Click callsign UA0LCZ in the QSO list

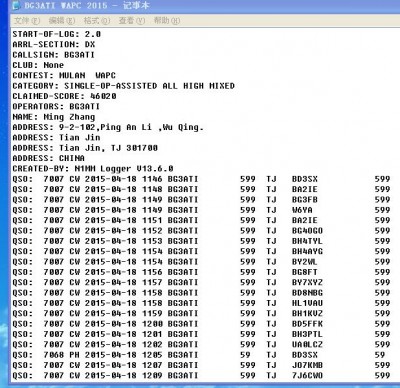(307, 344)
